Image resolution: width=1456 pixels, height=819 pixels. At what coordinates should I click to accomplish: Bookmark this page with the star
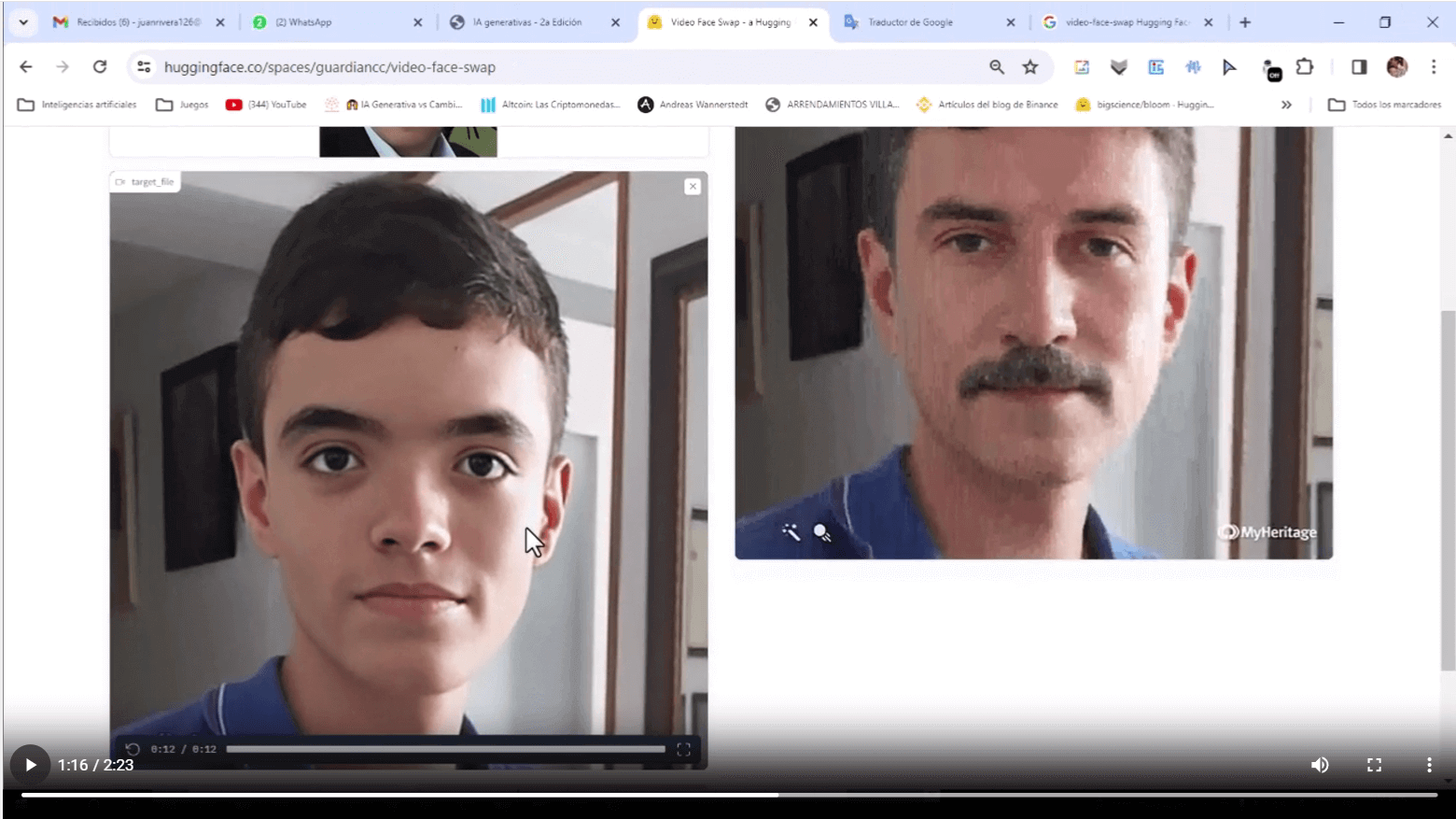coord(1030,67)
